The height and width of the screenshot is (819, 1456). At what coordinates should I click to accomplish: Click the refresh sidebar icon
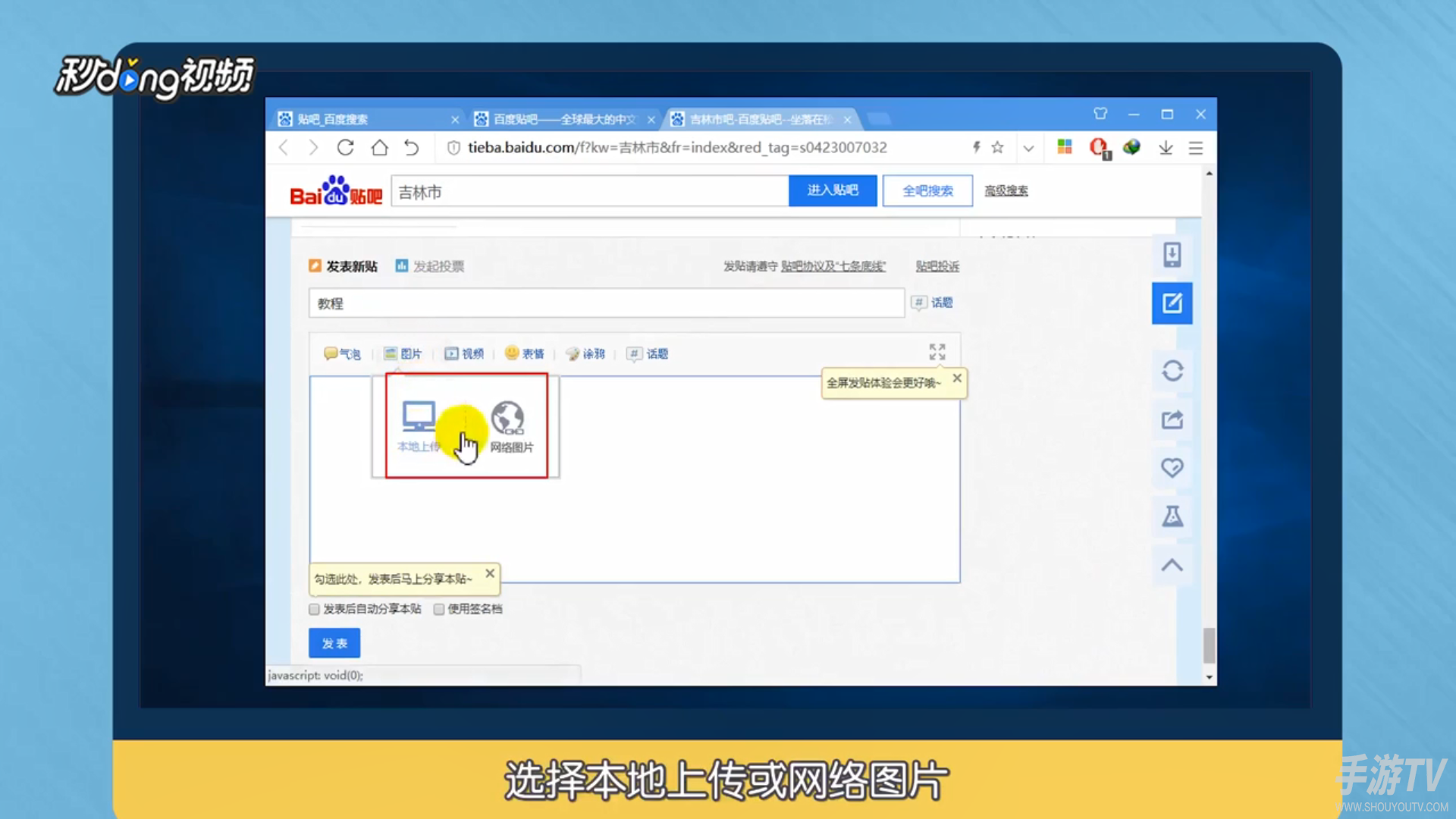pos(1172,371)
